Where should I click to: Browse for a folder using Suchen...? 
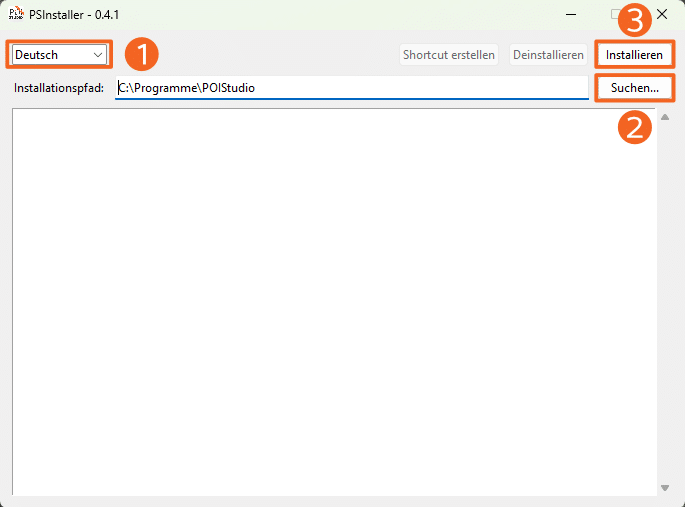[x=634, y=88]
